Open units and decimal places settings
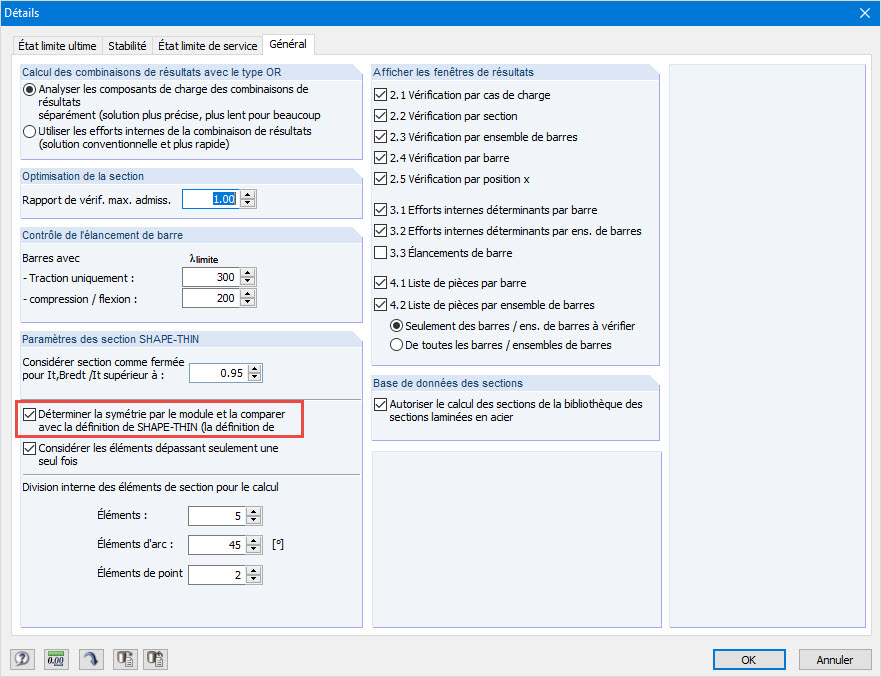Screen dimensions: 881x677 click(56, 658)
